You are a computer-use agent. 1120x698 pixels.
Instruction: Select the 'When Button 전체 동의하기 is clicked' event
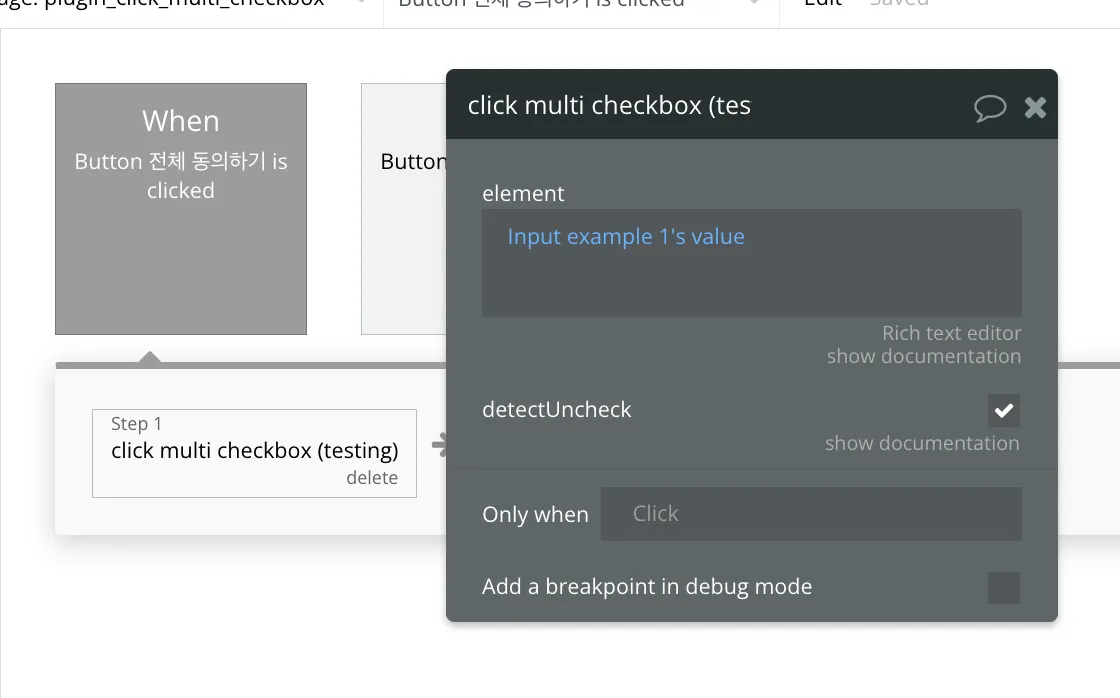tap(181, 209)
